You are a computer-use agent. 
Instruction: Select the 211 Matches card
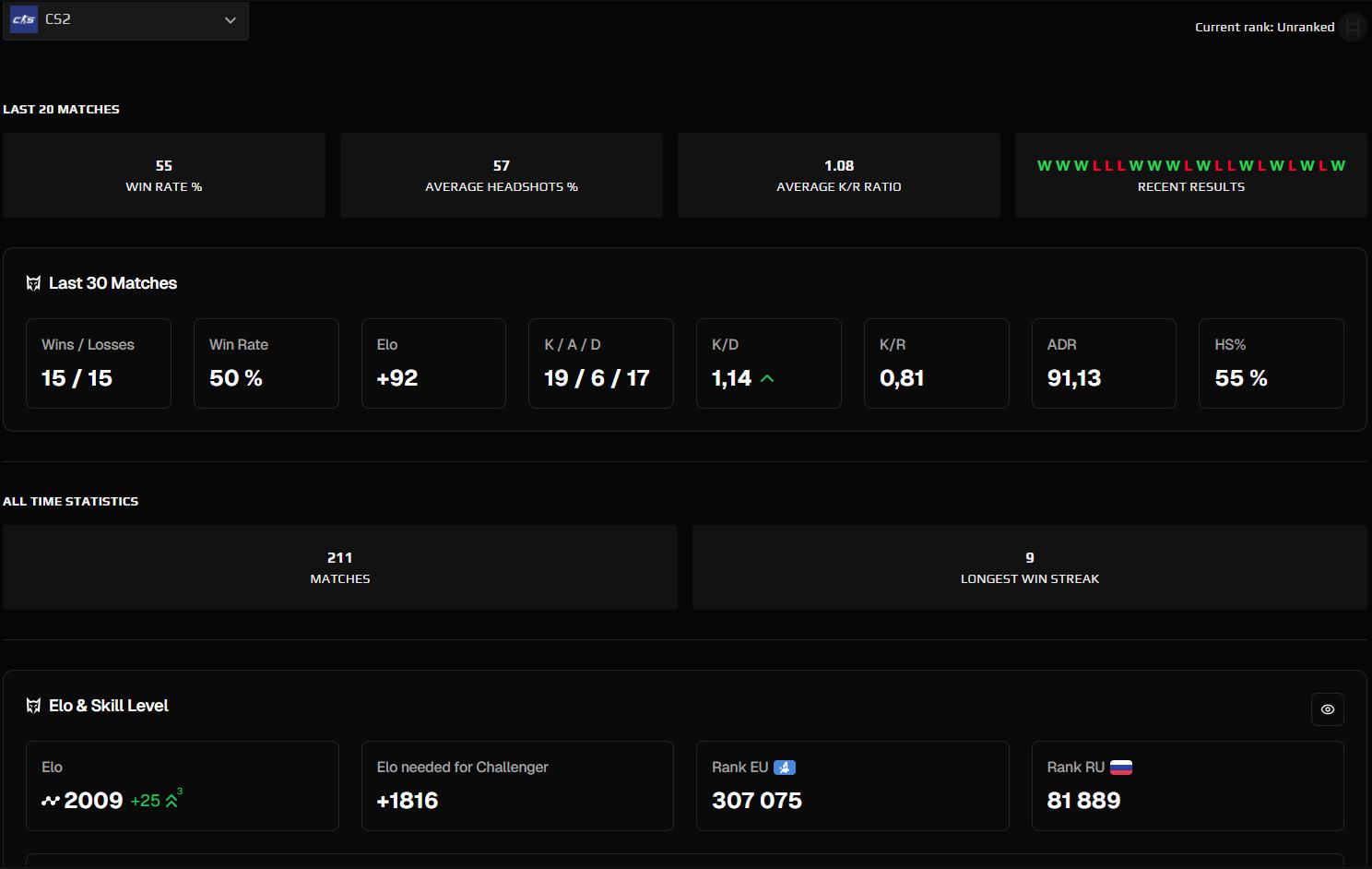coord(339,566)
